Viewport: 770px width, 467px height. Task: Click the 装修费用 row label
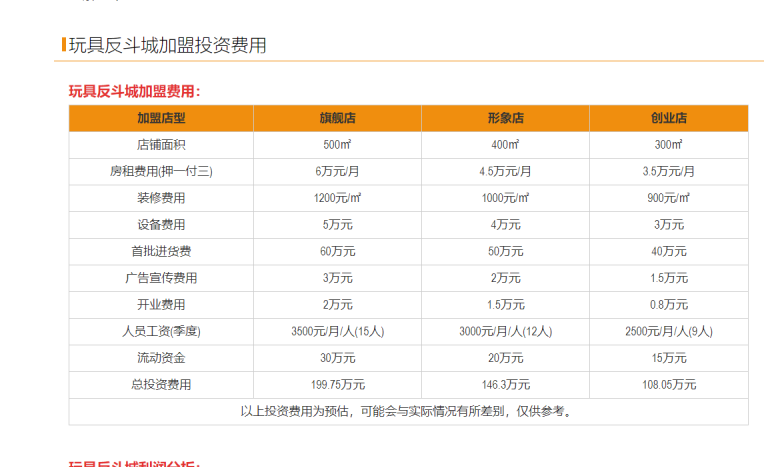click(x=161, y=198)
